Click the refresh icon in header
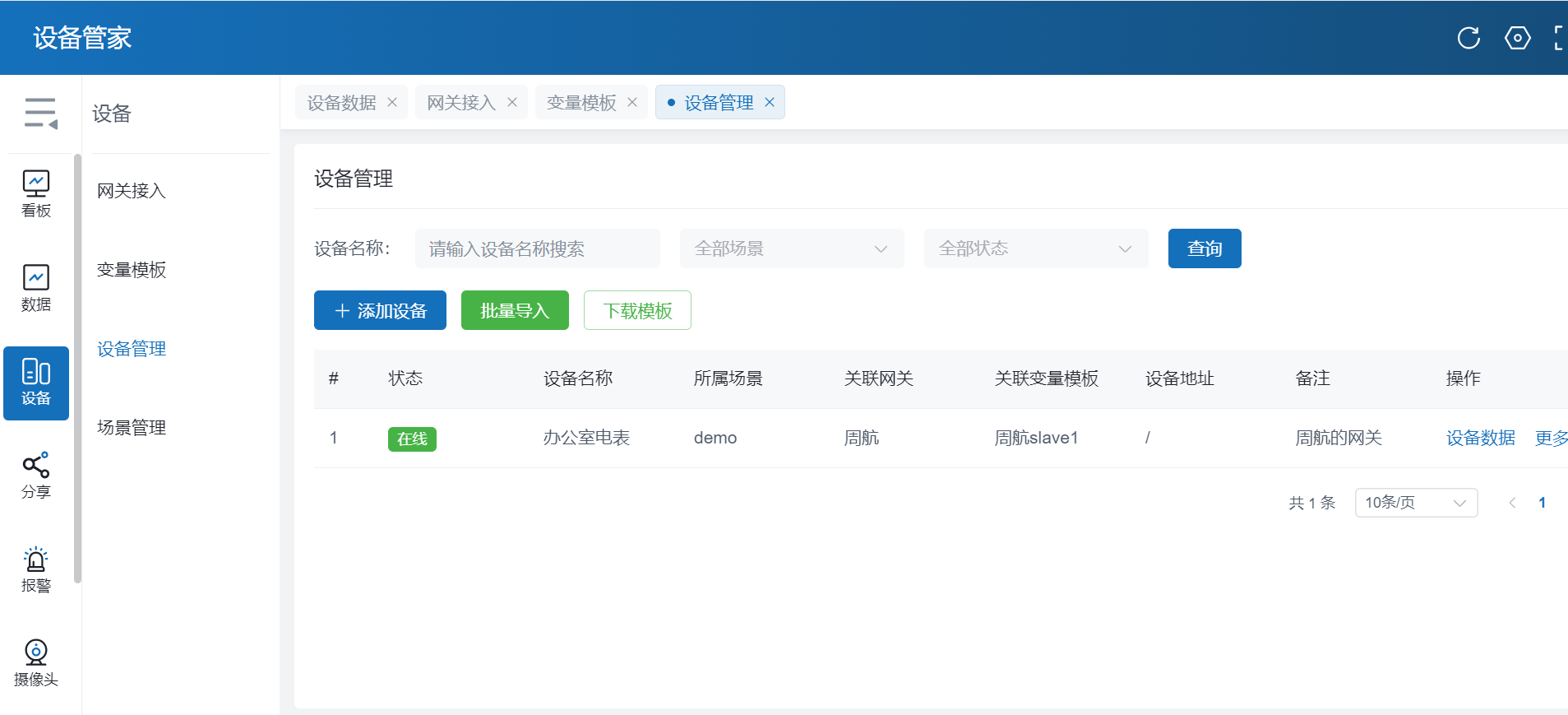 [1469, 38]
